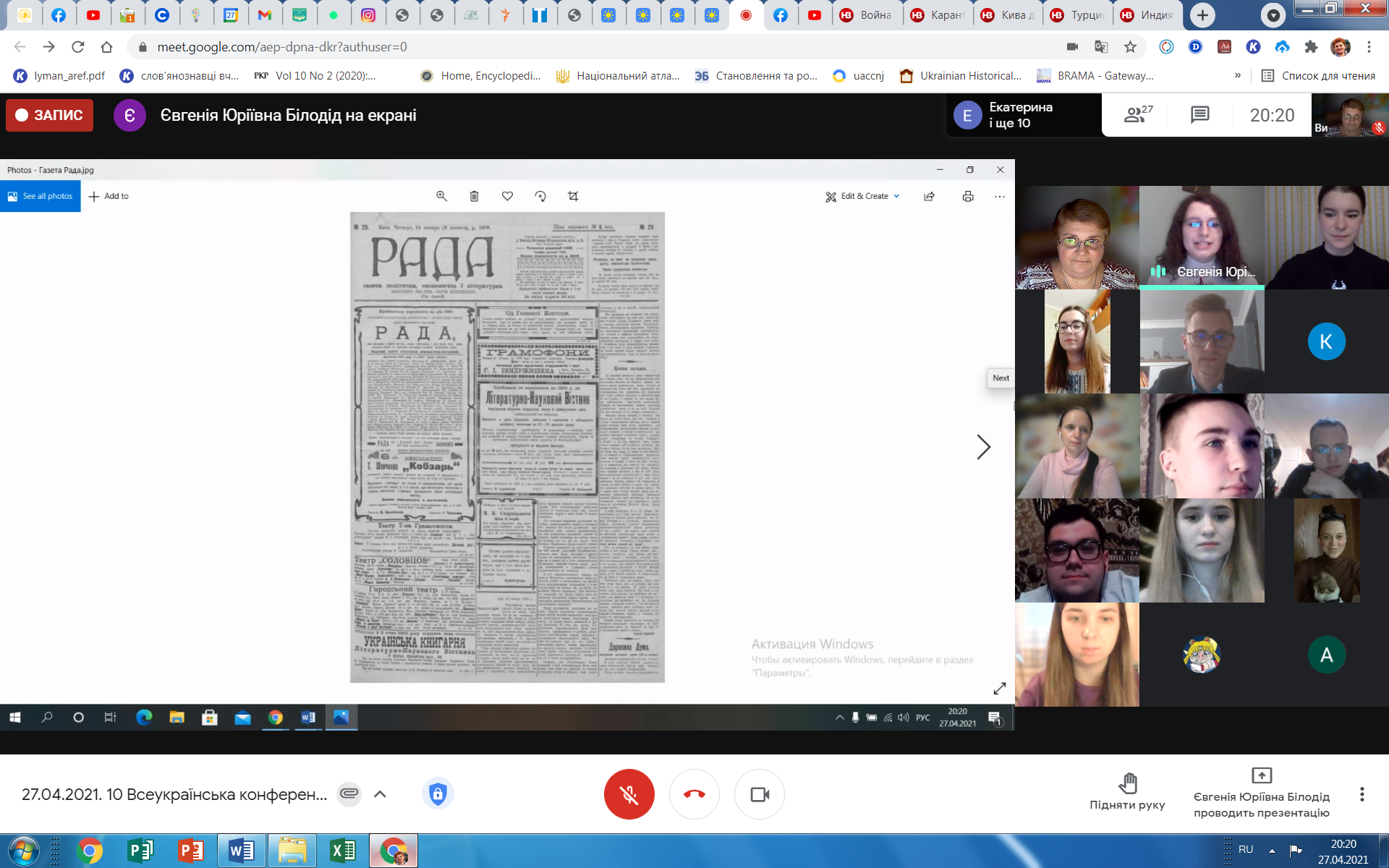Click the ЗАПИС recording indicator

tap(50, 115)
